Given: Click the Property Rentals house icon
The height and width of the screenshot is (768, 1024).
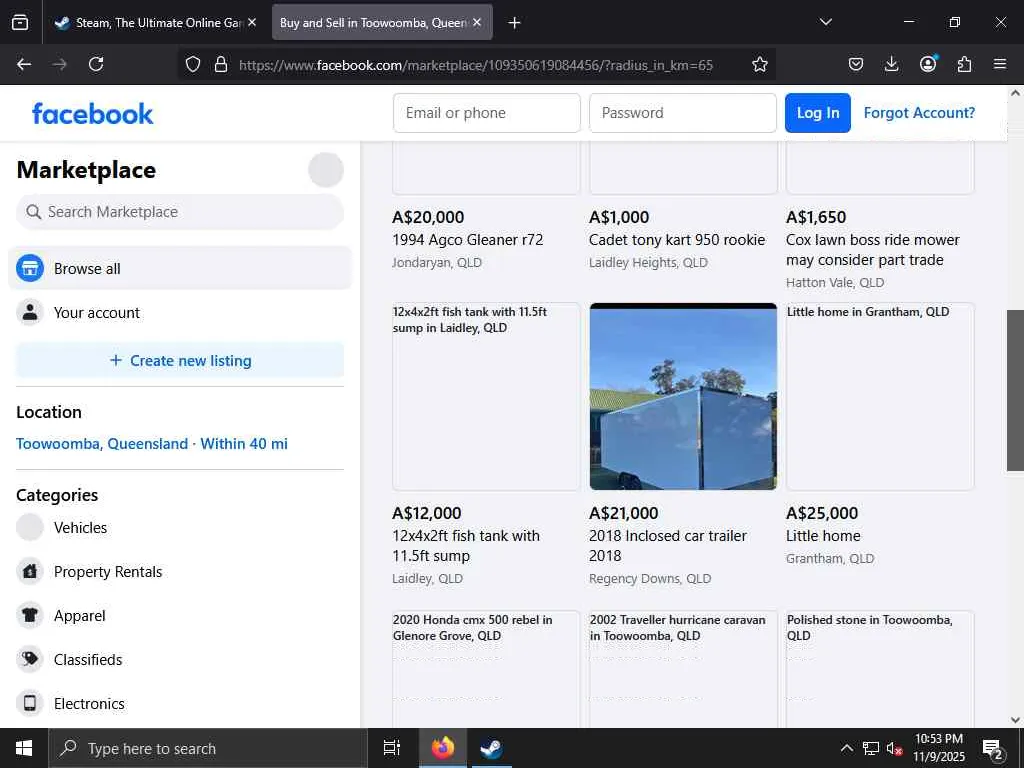Looking at the screenshot, I should coord(29,571).
